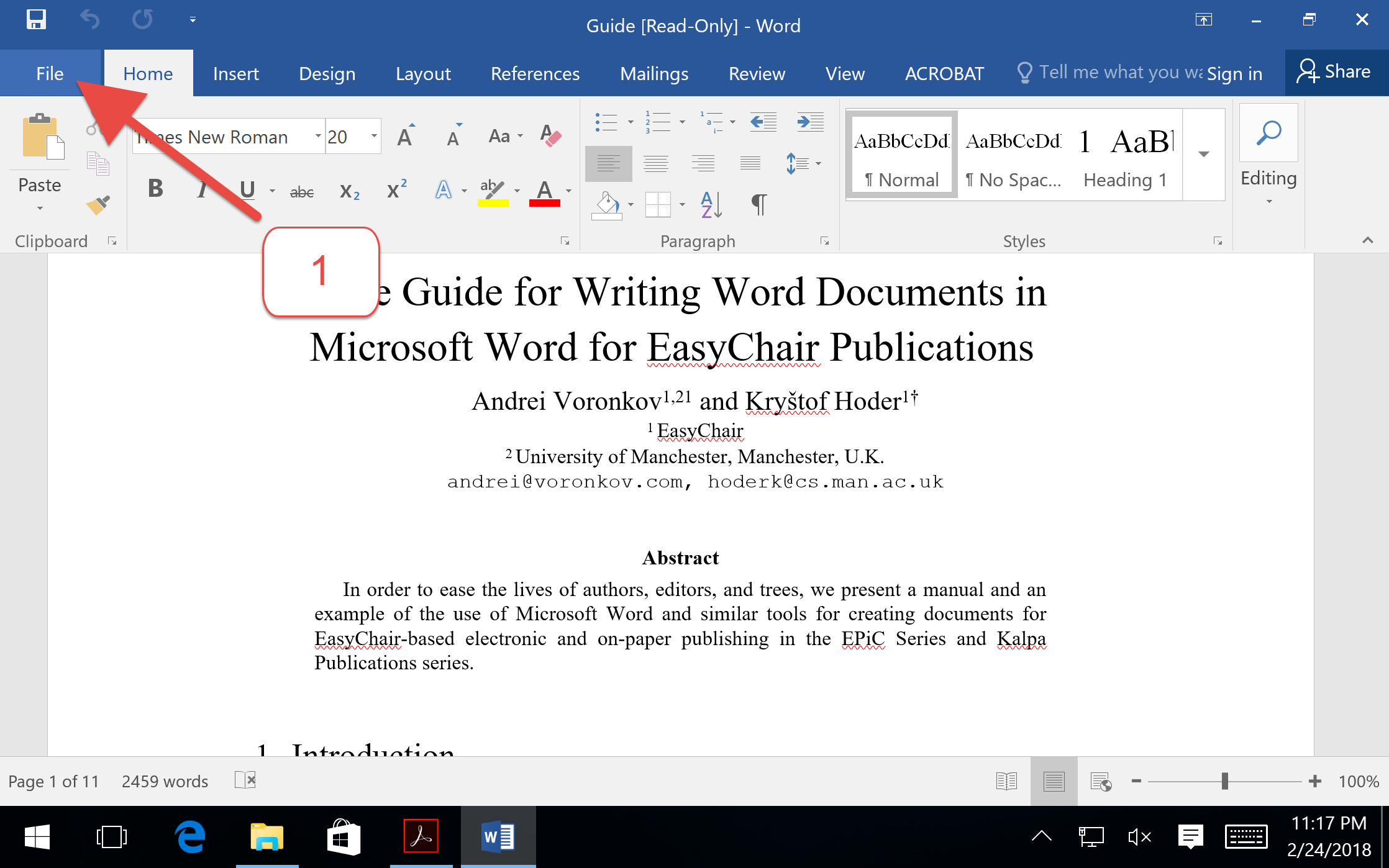Switch to the Insert tab
The image size is (1389, 868).
235,73
